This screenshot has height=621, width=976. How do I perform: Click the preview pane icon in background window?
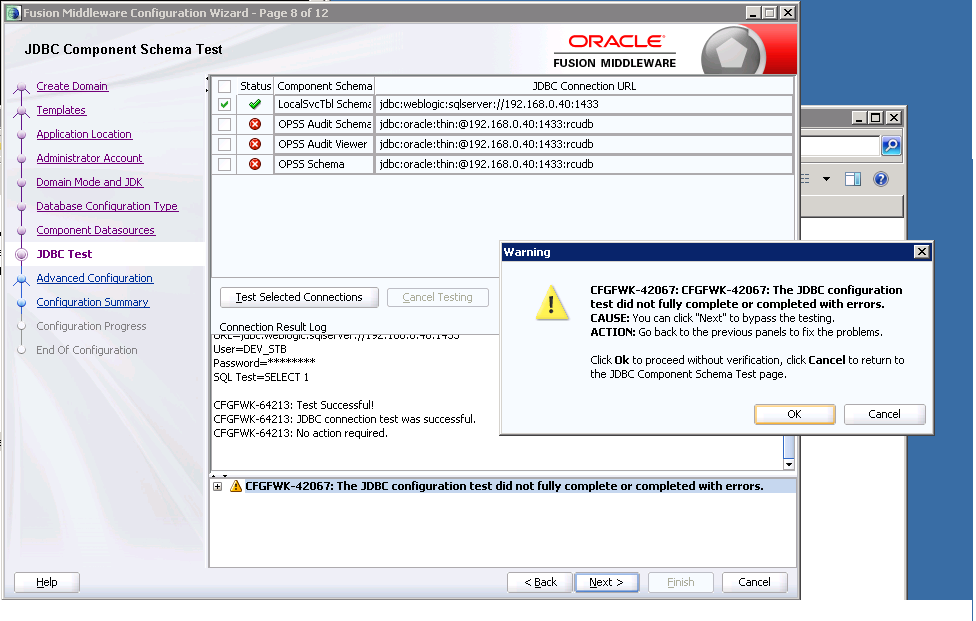click(853, 179)
